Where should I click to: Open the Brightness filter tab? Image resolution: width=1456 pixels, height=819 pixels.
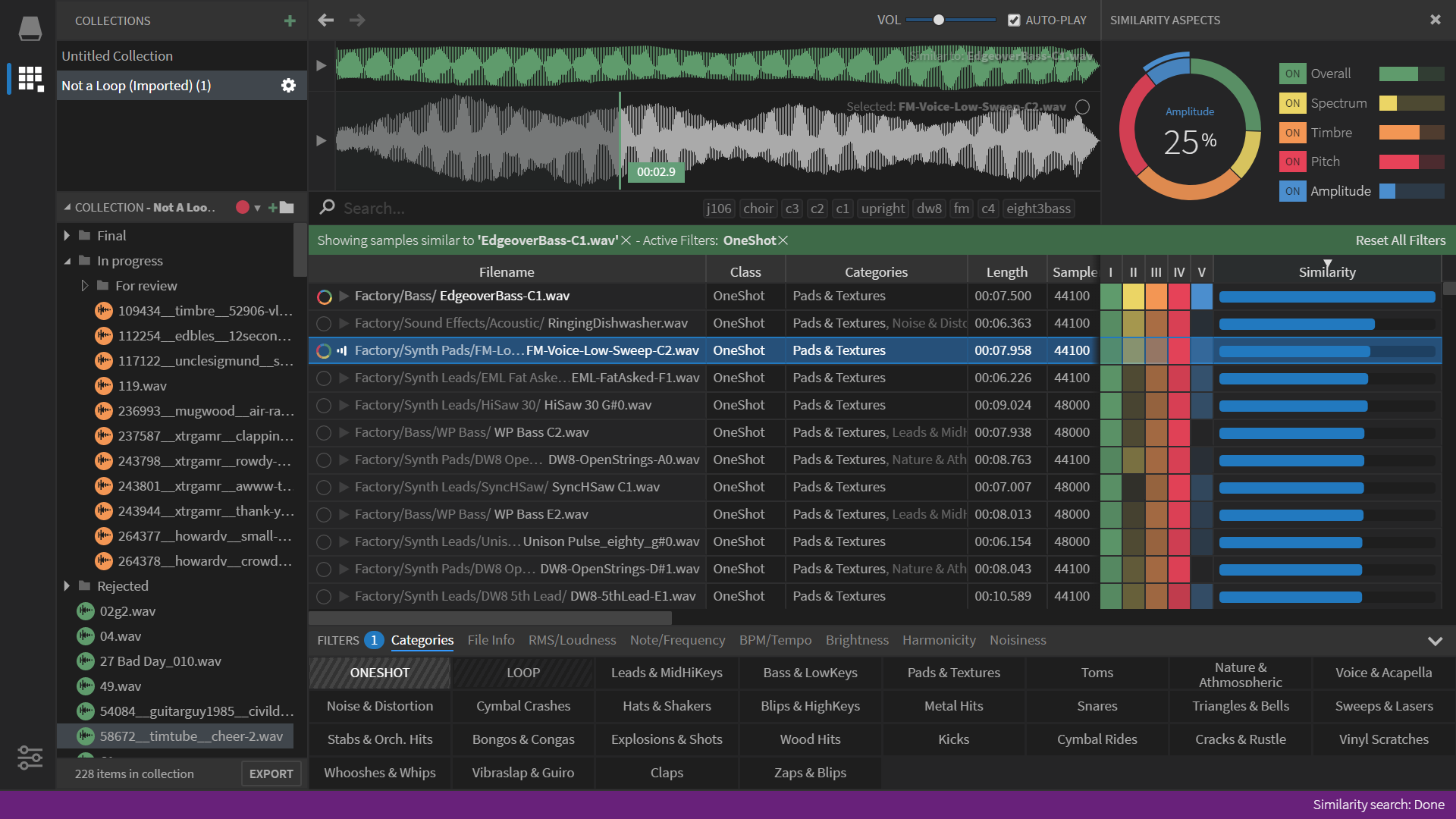(x=857, y=640)
